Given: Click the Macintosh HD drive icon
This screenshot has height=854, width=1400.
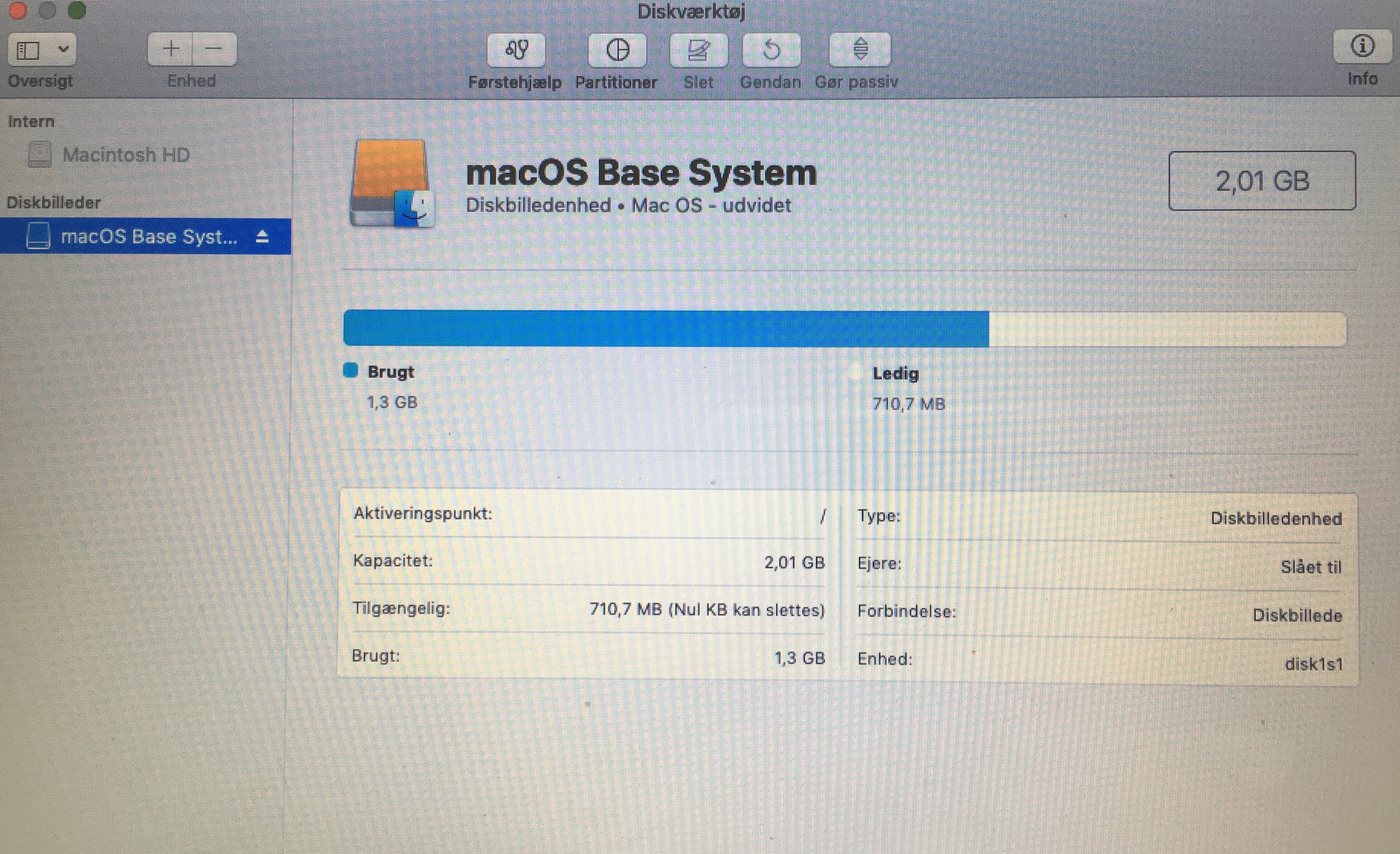Looking at the screenshot, I should pyautogui.click(x=40, y=154).
